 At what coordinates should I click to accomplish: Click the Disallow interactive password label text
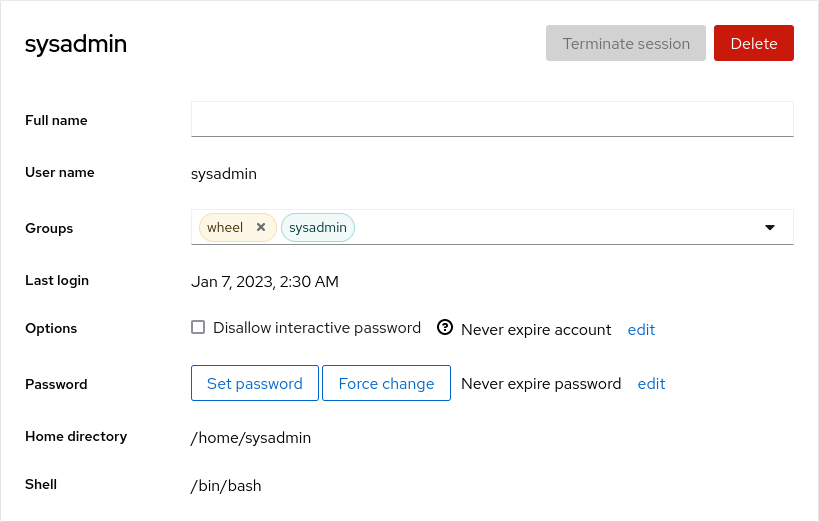click(x=317, y=328)
